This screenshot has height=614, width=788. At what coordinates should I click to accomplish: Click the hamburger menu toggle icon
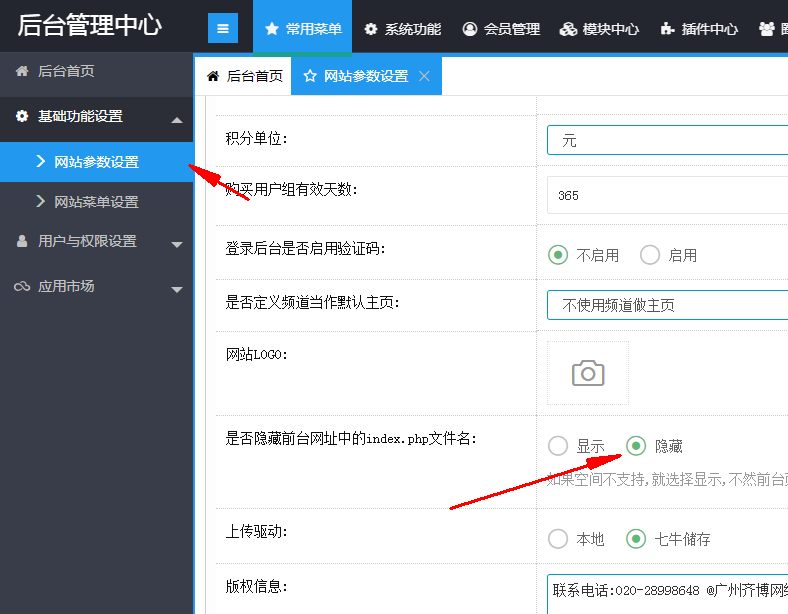(222, 28)
